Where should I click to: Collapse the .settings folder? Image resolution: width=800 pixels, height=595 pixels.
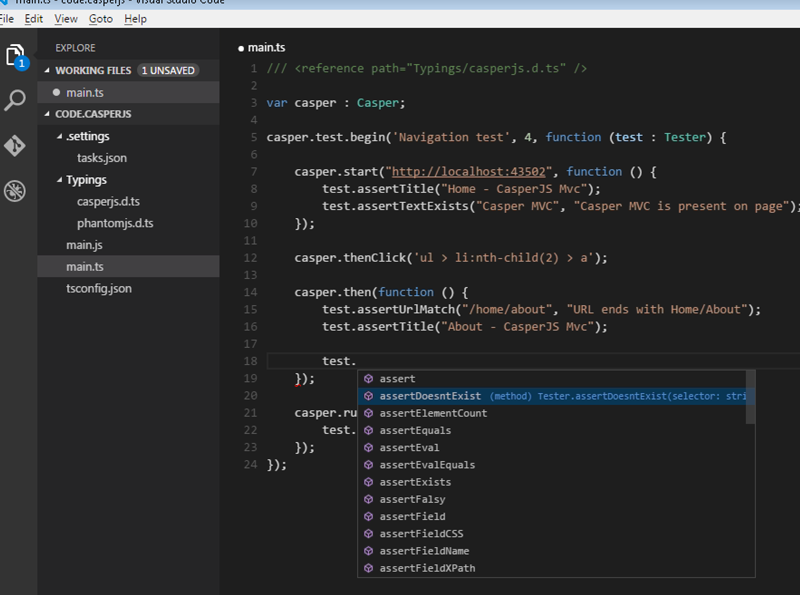(x=59, y=136)
